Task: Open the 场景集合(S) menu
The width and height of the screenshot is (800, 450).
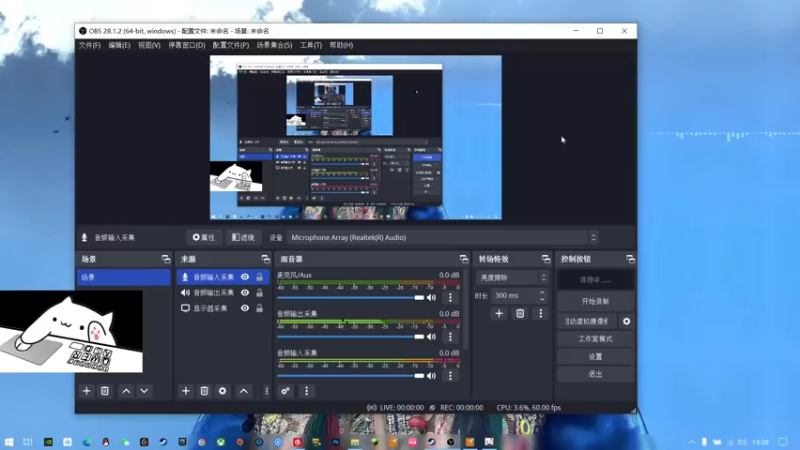Action: (274, 45)
